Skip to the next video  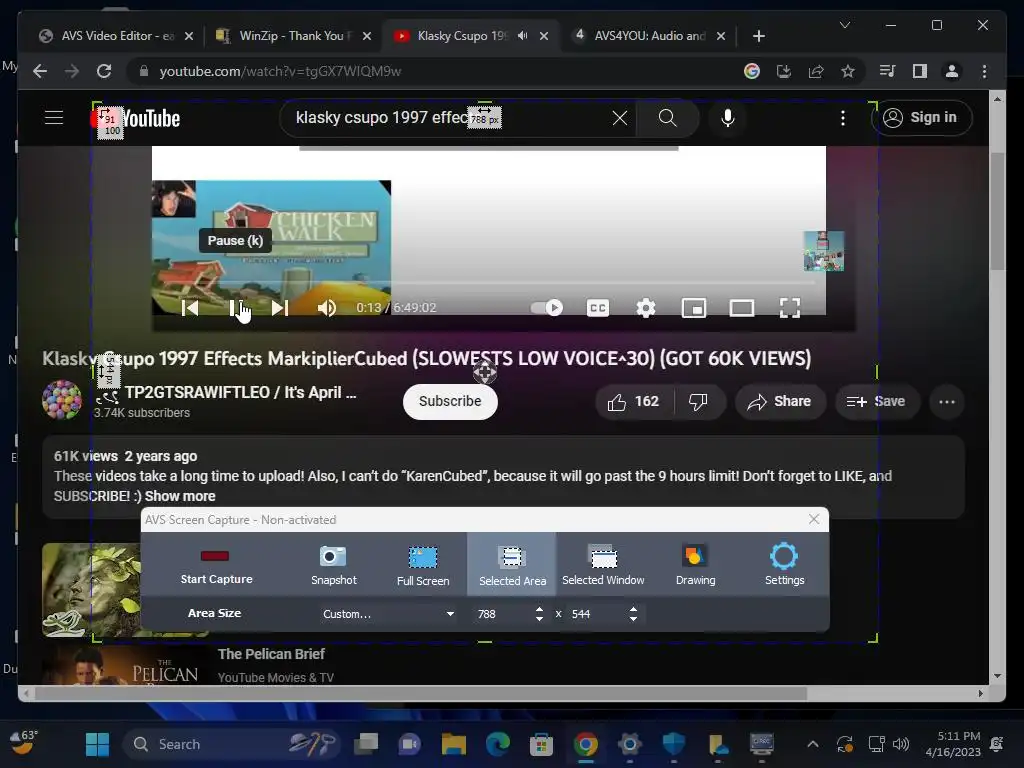(280, 308)
